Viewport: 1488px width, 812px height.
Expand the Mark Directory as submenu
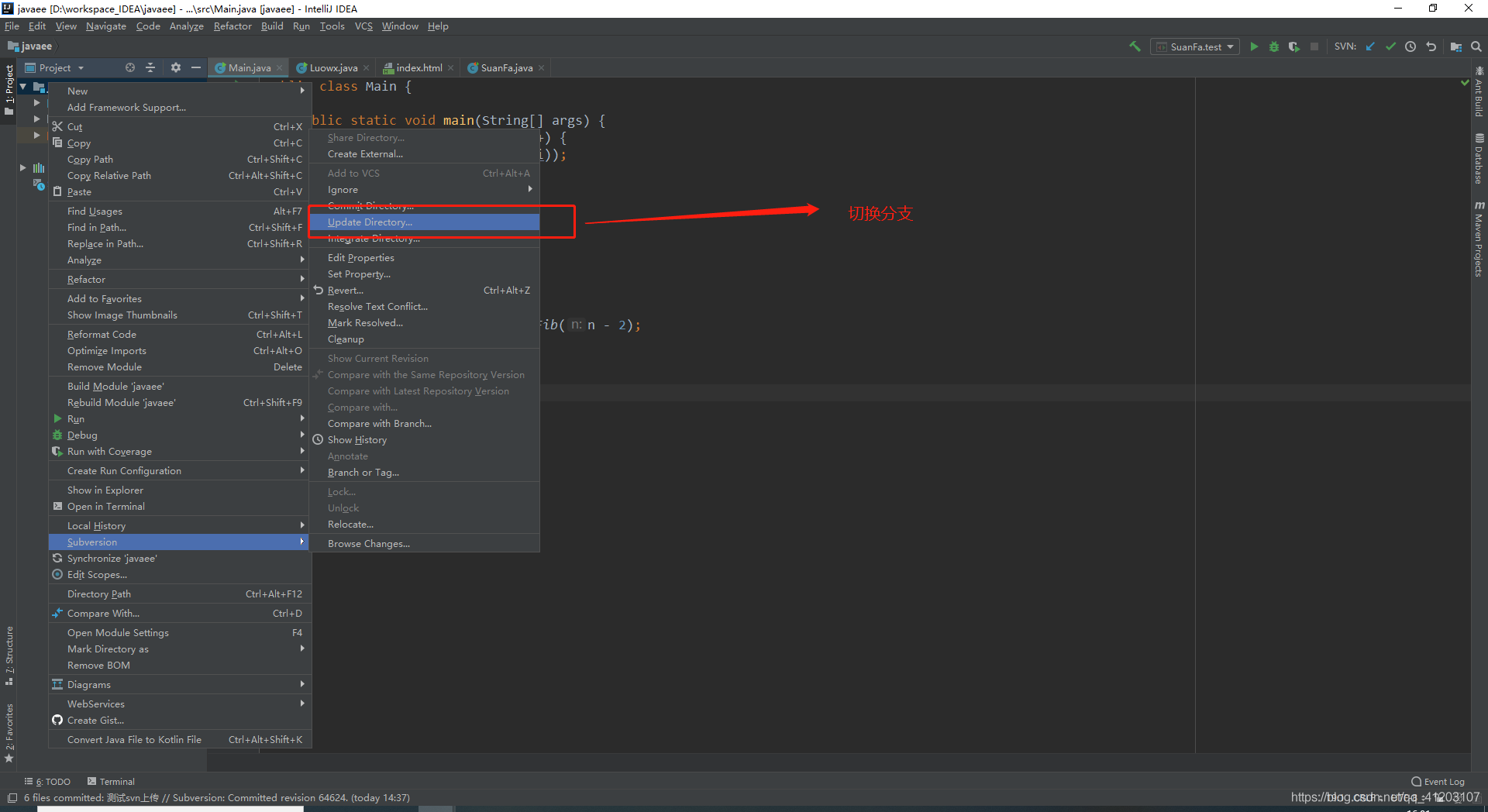click(x=180, y=649)
